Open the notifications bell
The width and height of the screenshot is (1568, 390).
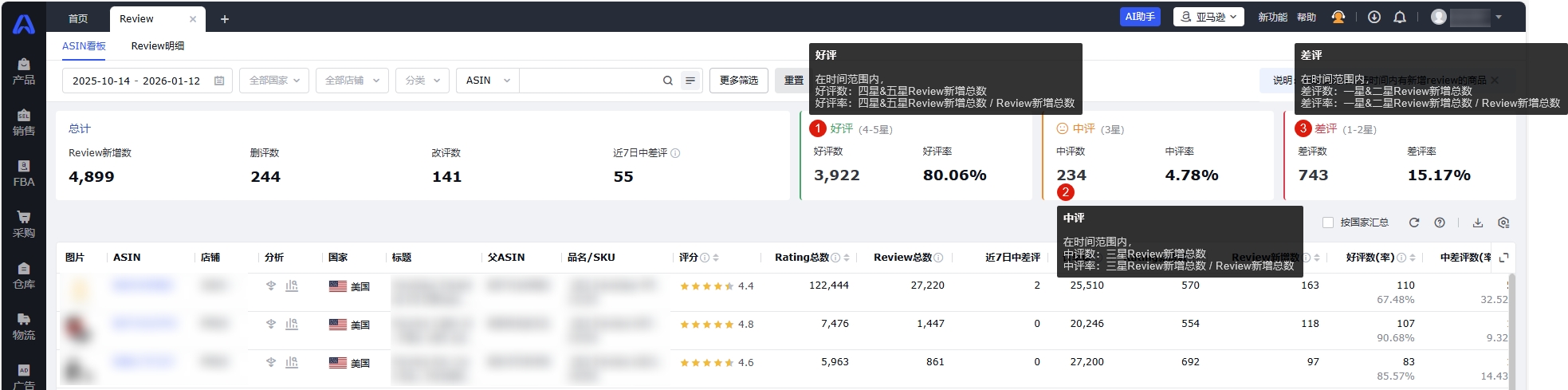(1400, 17)
